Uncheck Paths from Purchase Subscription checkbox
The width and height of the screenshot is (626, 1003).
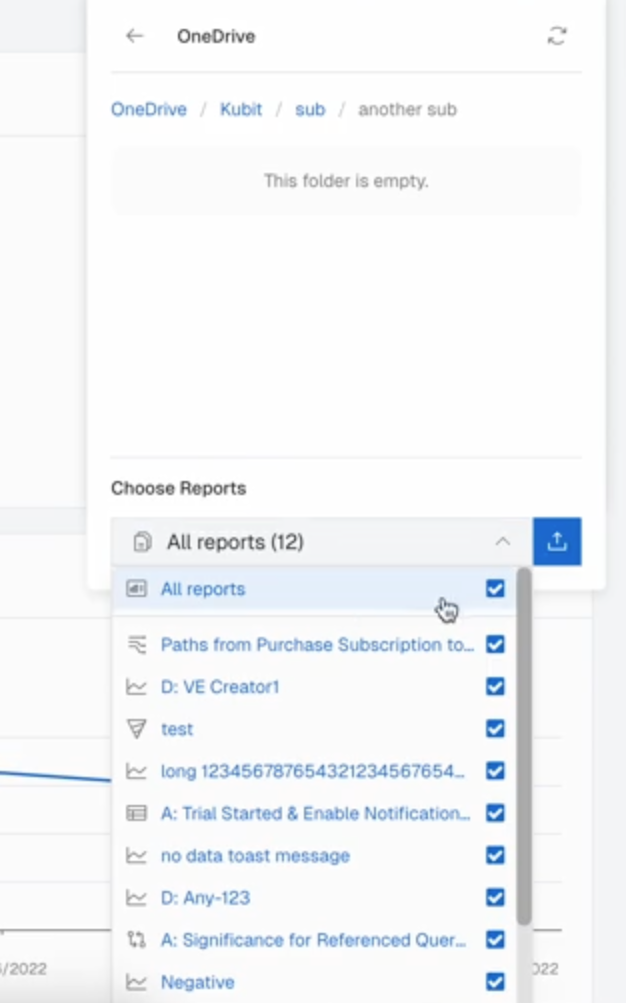[x=496, y=644]
